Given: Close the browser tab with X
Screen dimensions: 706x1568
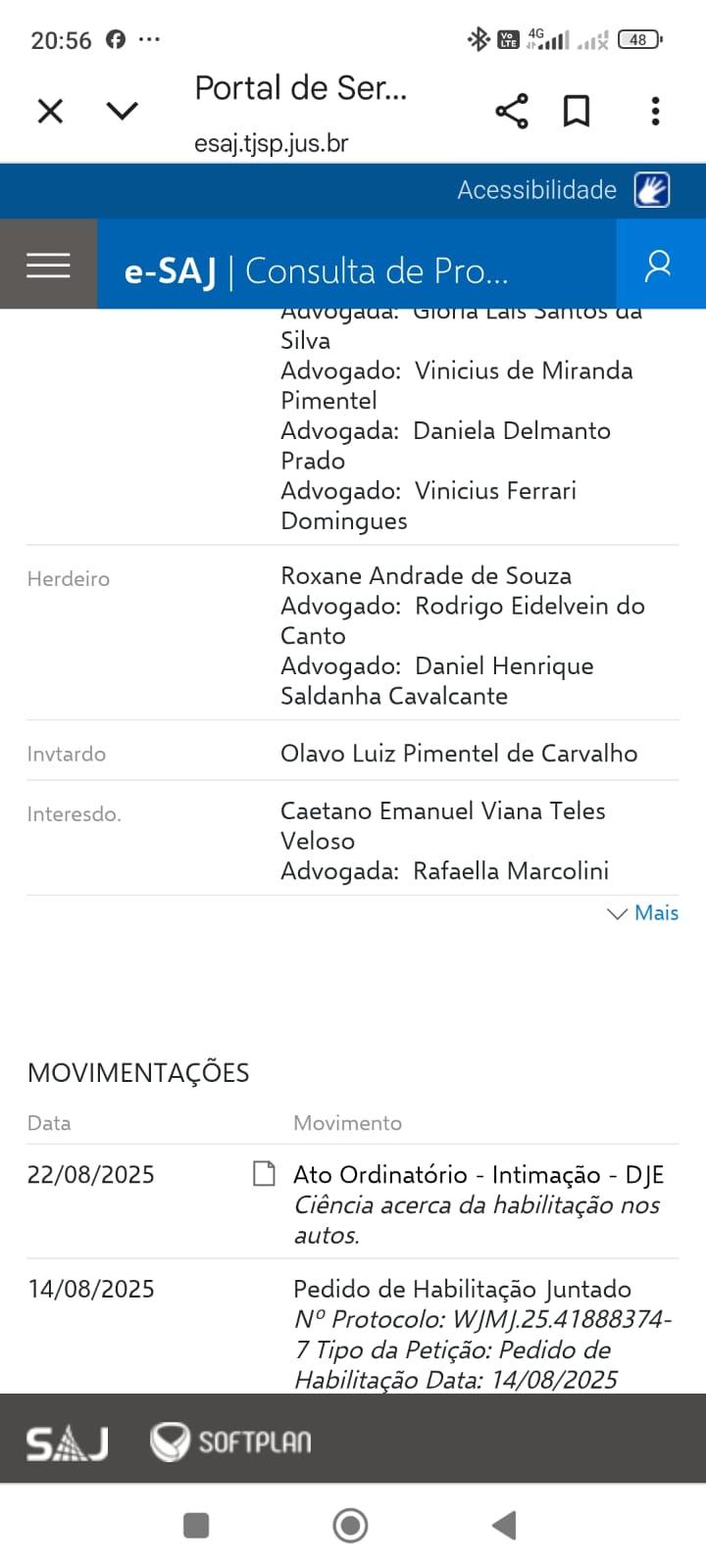Looking at the screenshot, I should [x=50, y=111].
